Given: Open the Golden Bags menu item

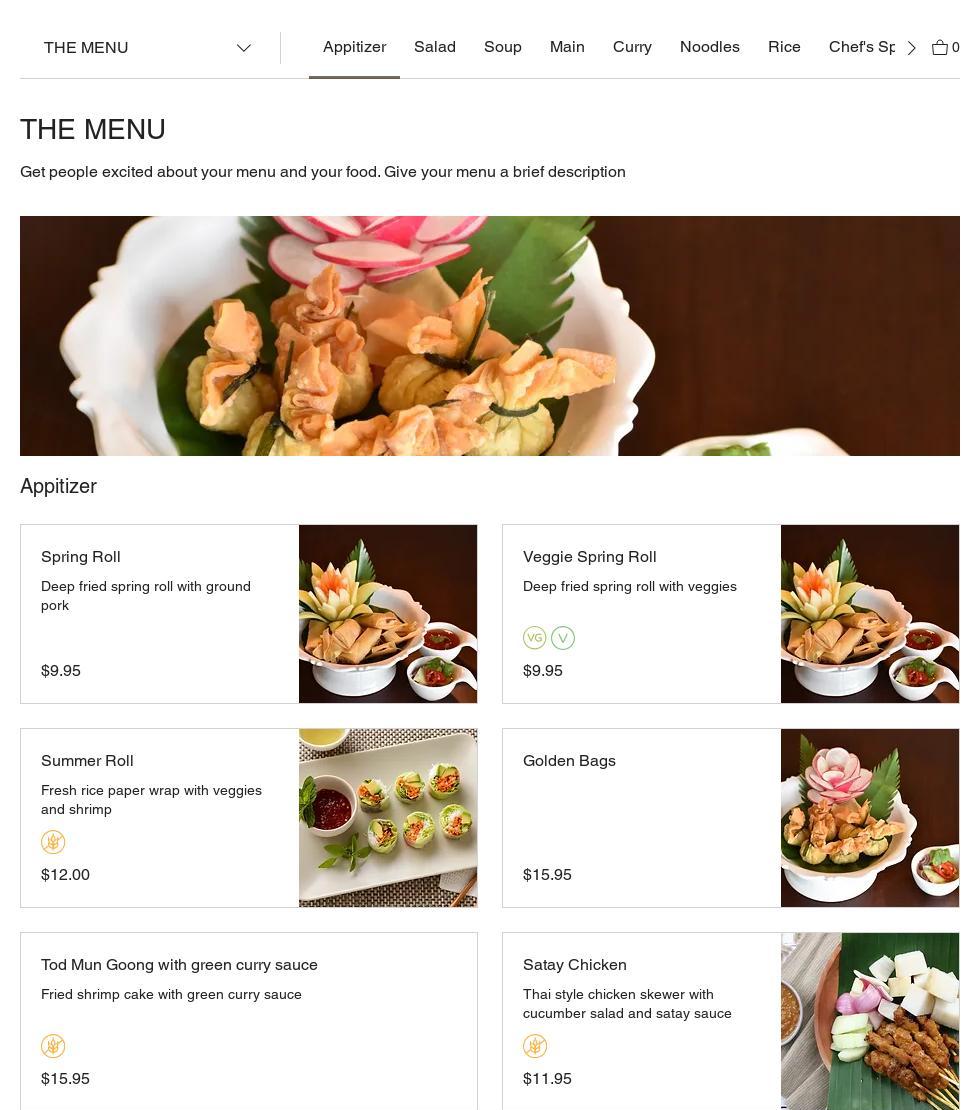Looking at the screenshot, I should 731,818.
